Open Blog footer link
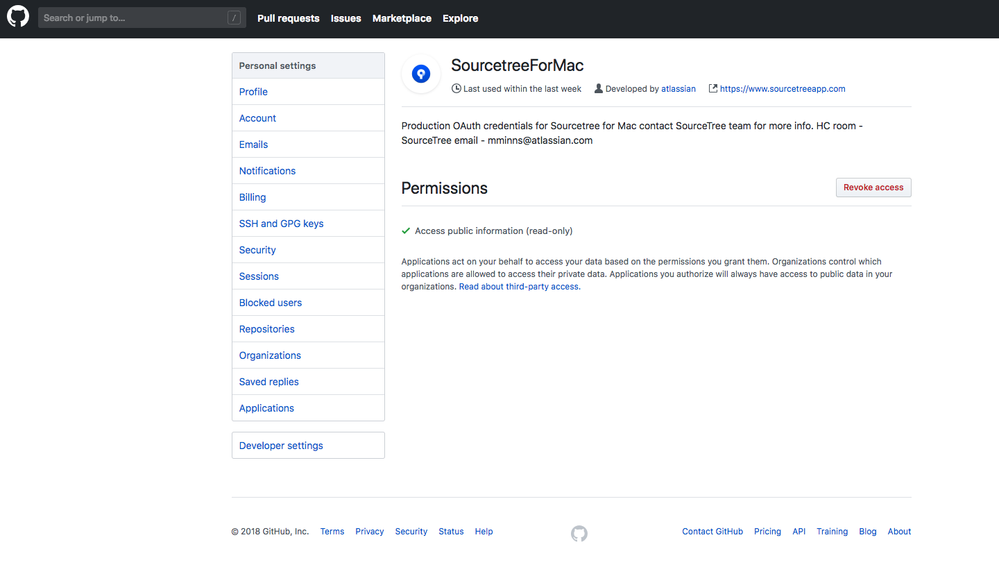The height and width of the screenshot is (570, 999). 867,531
